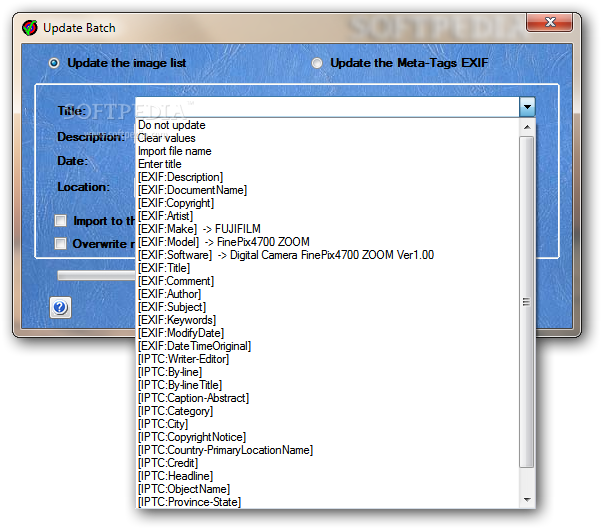This screenshot has width=602, height=529.
Task: Select [IPTC:City] entry
Action: point(328,424)
